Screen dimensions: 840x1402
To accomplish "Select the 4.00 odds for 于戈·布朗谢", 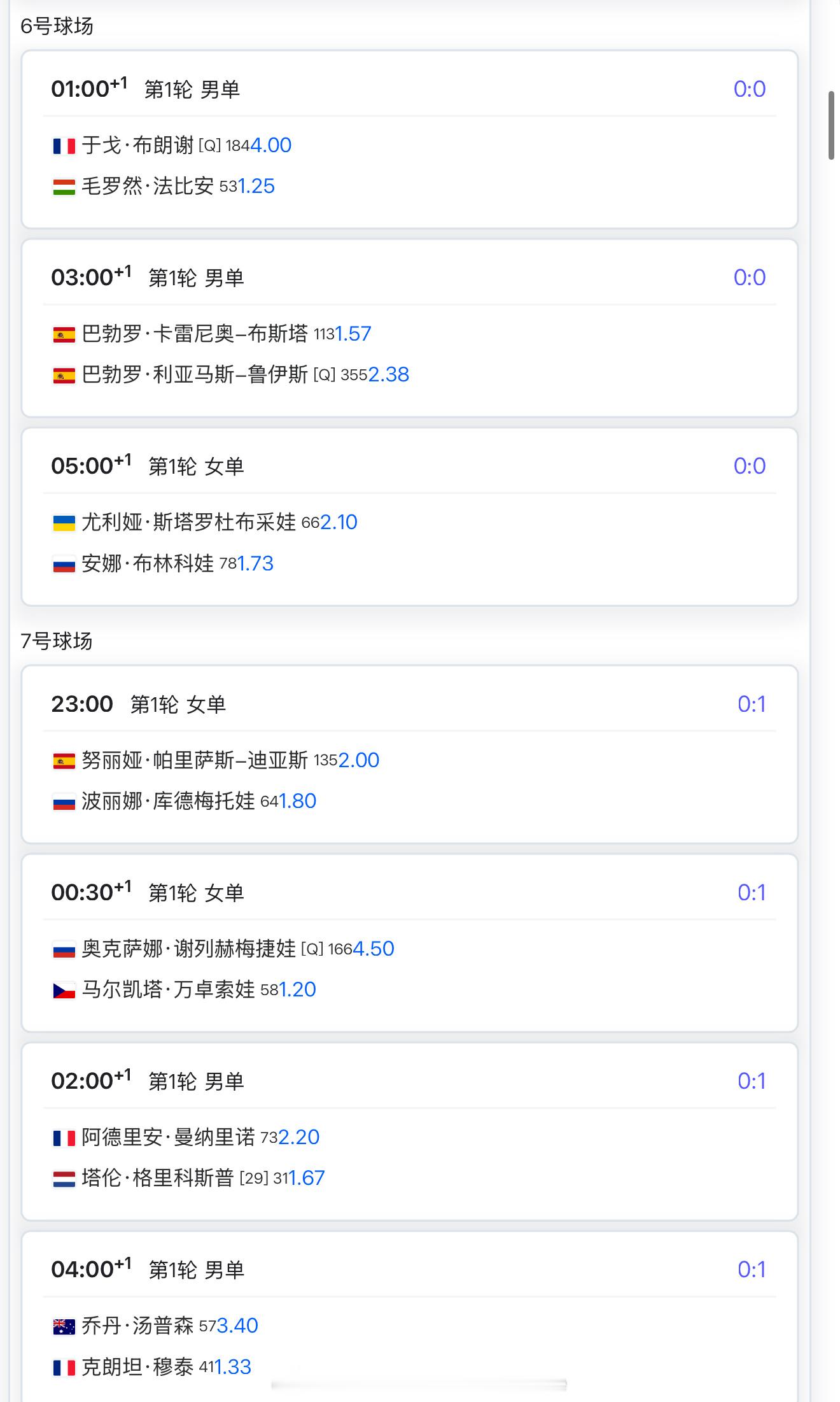I will (x=270, y=145).
